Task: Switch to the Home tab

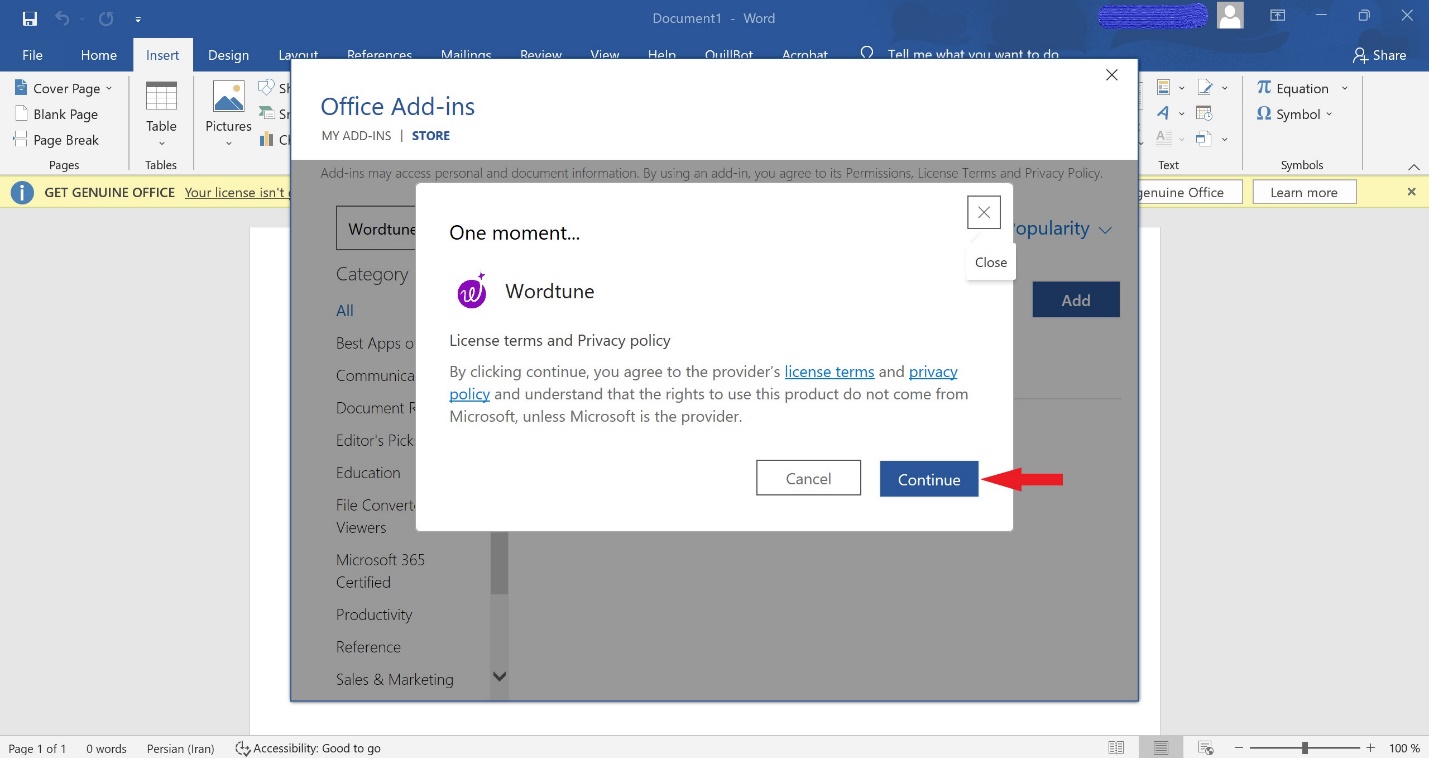Action: coord(99,55)
